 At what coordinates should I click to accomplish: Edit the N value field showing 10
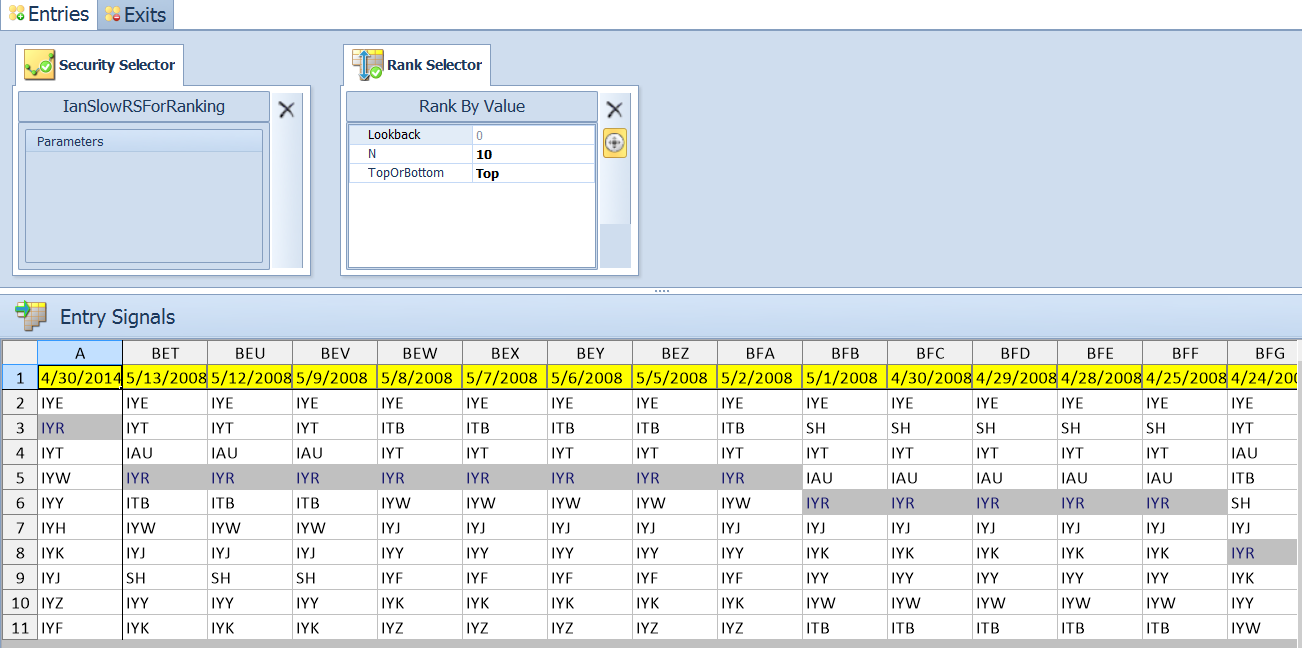click(x=534, y=154)
